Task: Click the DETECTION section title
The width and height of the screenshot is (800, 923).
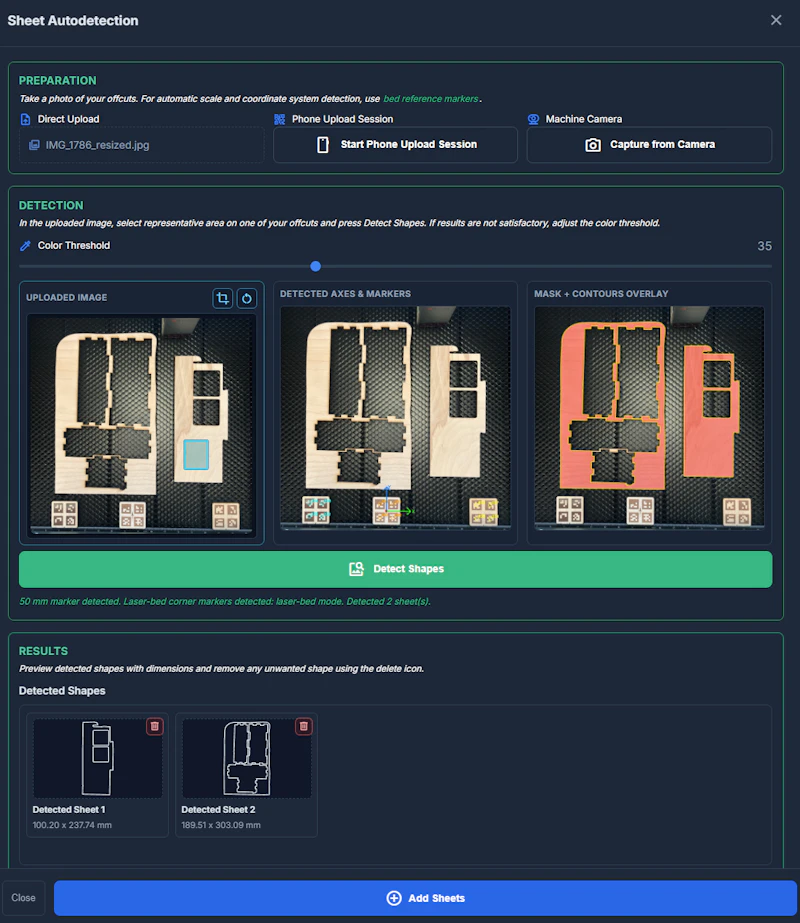Action: click(51, 205)
